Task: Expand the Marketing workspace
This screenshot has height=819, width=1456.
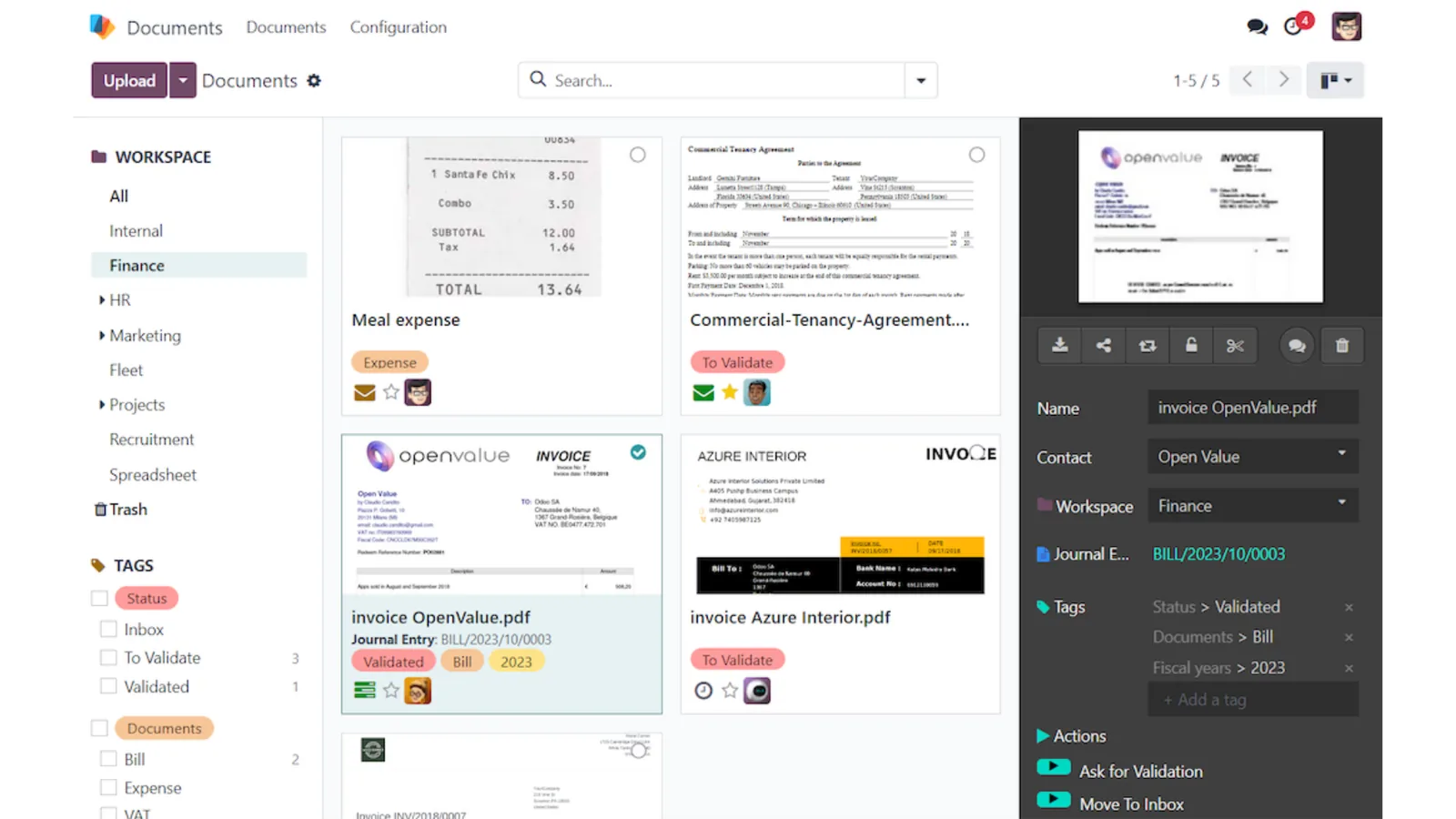Action: click(x=102, y=336)
